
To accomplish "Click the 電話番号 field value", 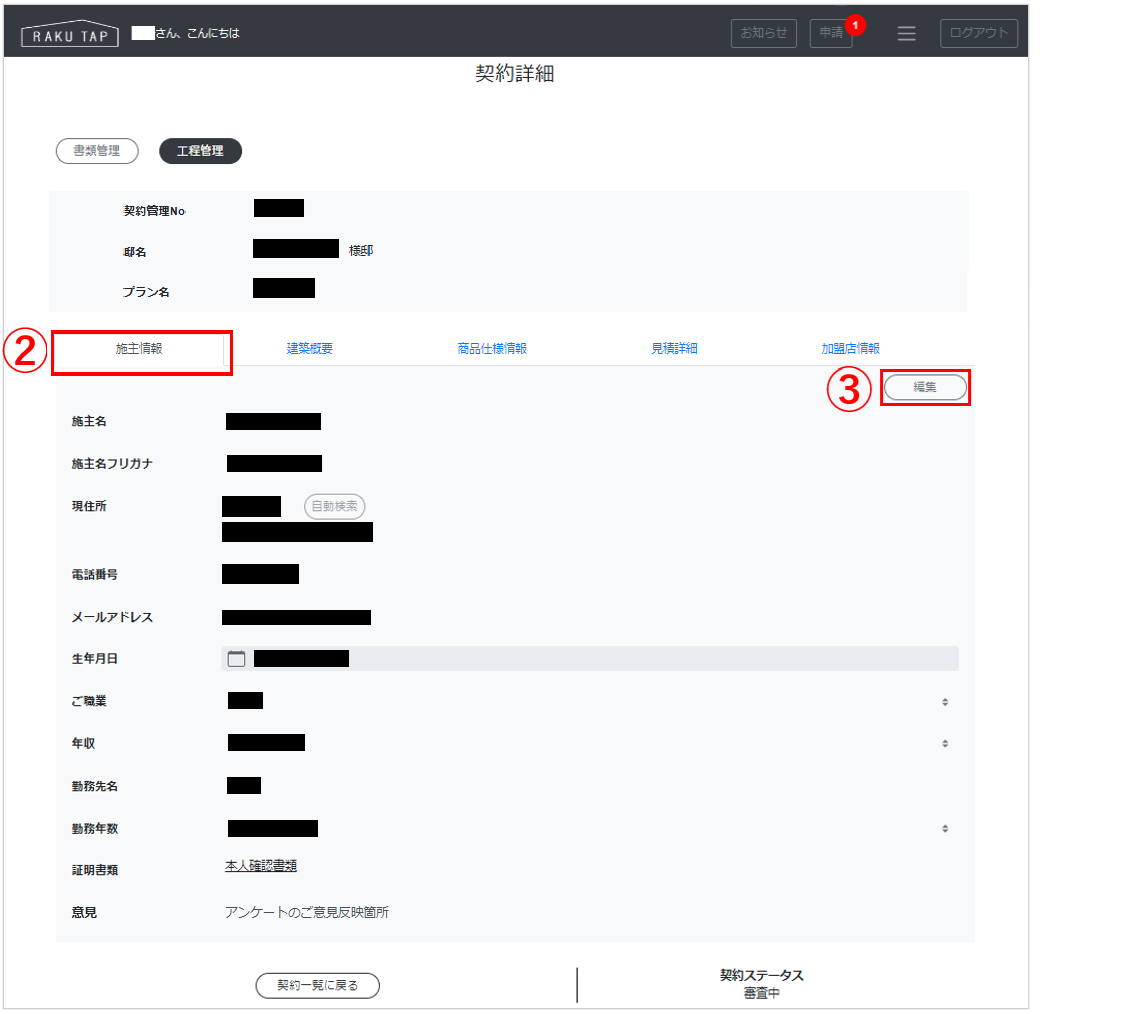I will (260, 574).
